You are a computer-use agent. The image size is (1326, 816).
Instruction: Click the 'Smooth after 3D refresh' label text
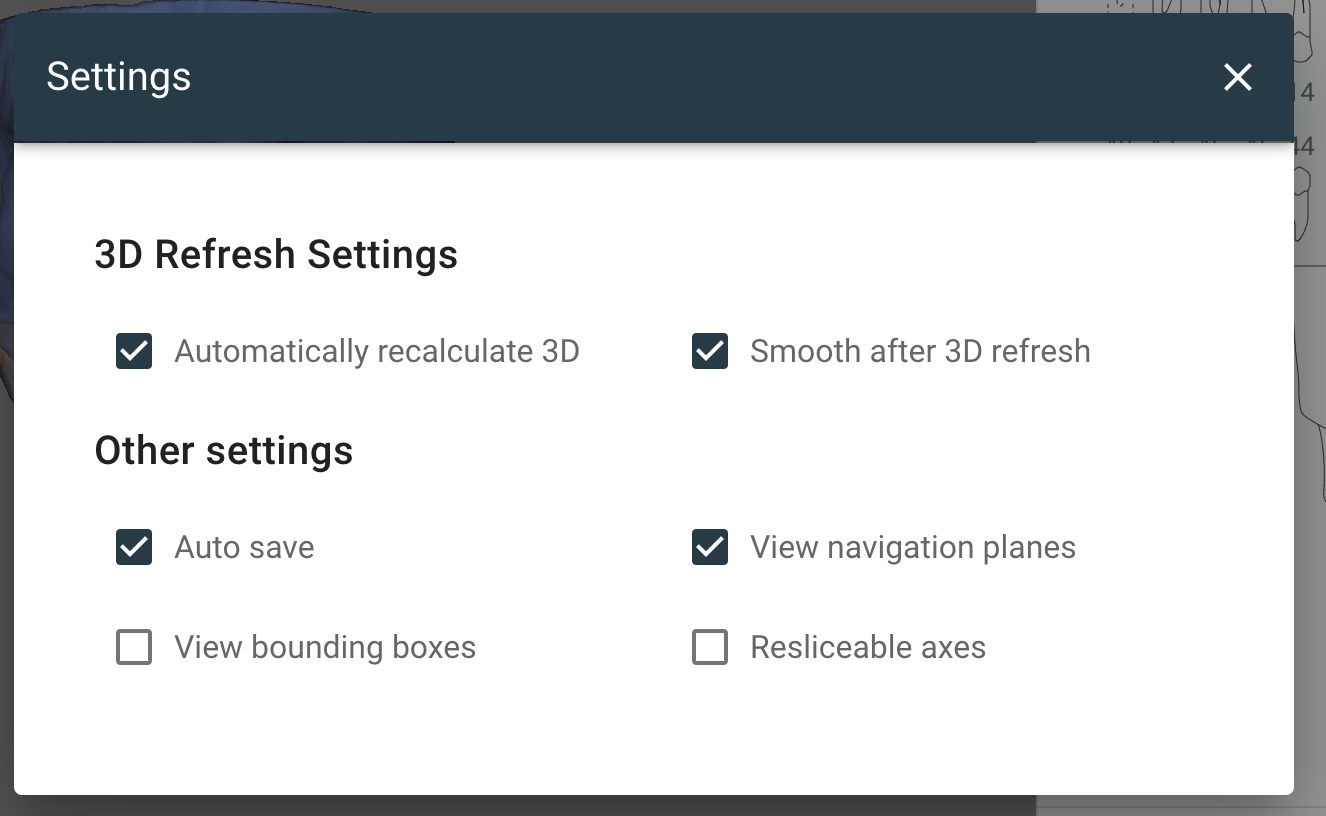click(919, 352)
